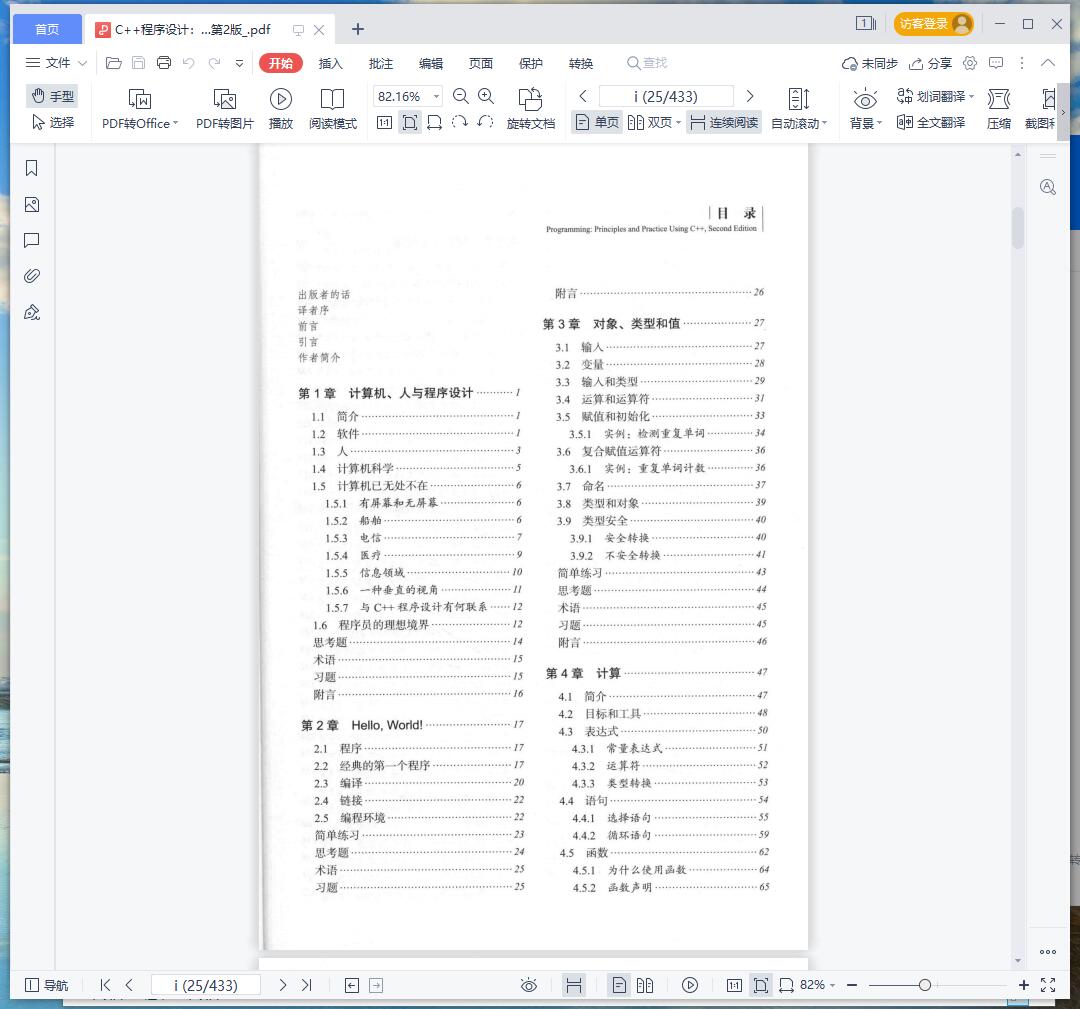Open the thumbnails panel in the sidebar
Image resolution: width=1080 pixels, height=1009 pixels.
tap(32, 205)
